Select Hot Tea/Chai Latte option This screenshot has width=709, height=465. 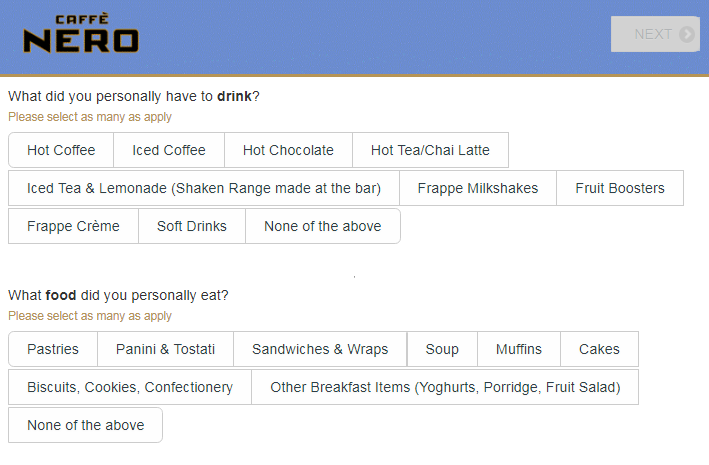pos(430,151)
